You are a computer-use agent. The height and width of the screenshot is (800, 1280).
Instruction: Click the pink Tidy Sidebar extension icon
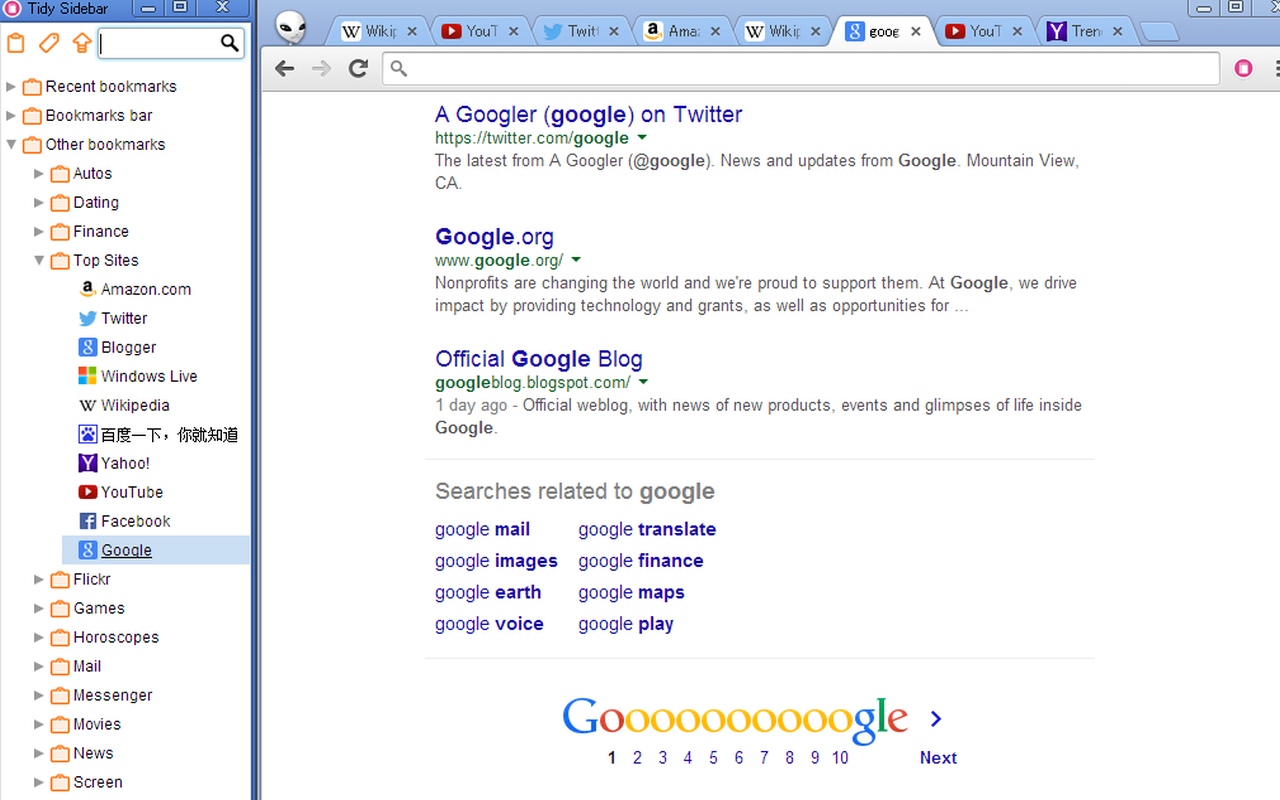click(x=1243, y=68)
